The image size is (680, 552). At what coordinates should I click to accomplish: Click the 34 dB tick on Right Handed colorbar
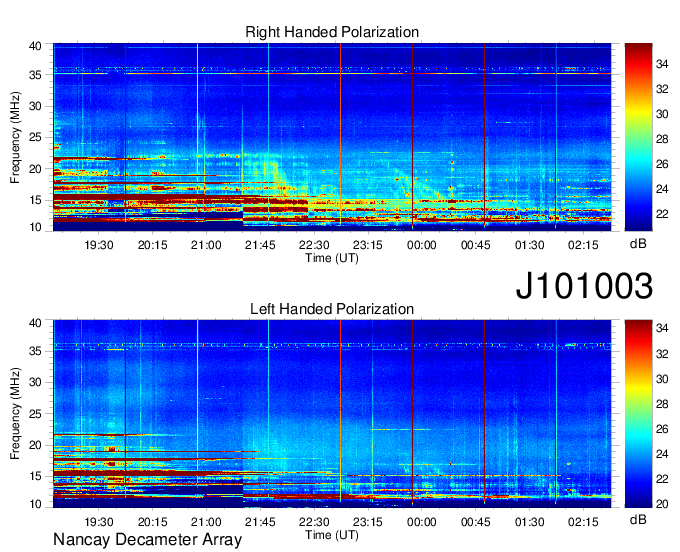pos(662,64)
